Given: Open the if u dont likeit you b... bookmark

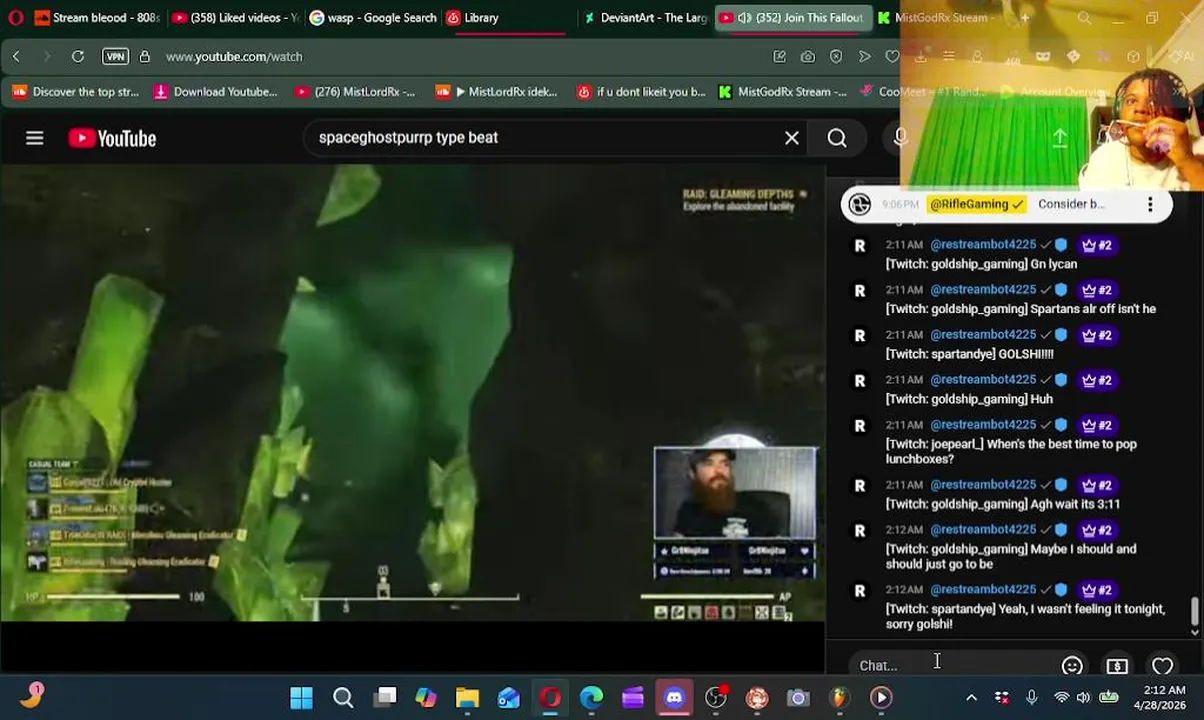Looking at the screenshot, I should tap(641, 92).
